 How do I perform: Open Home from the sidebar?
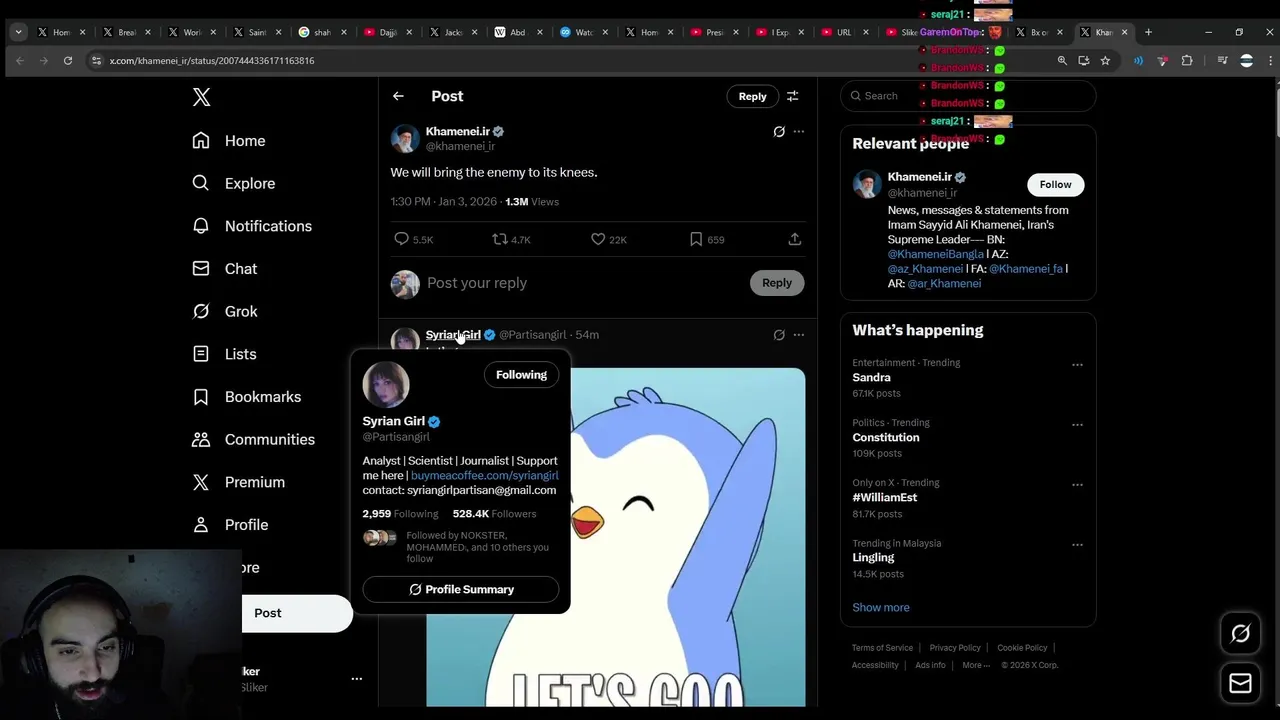[229, 141]
